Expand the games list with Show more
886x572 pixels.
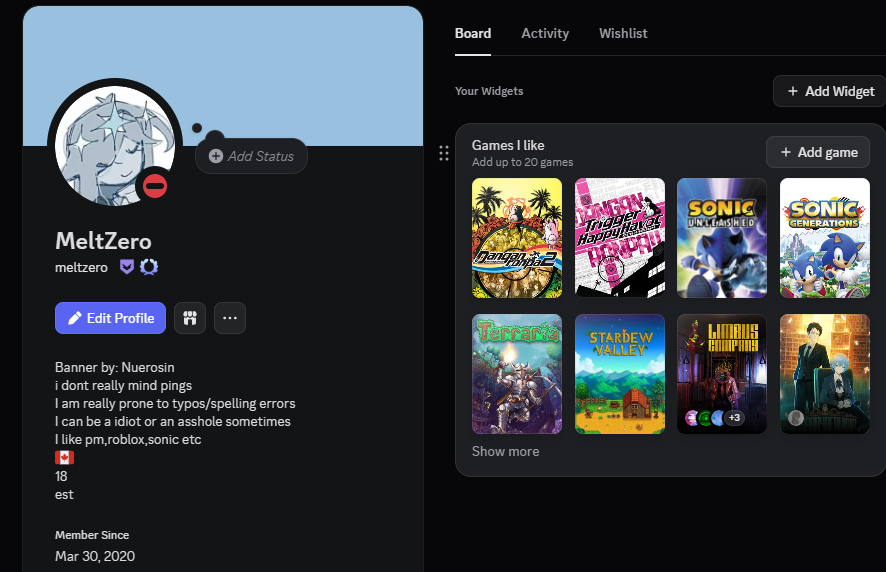point(506,452)
